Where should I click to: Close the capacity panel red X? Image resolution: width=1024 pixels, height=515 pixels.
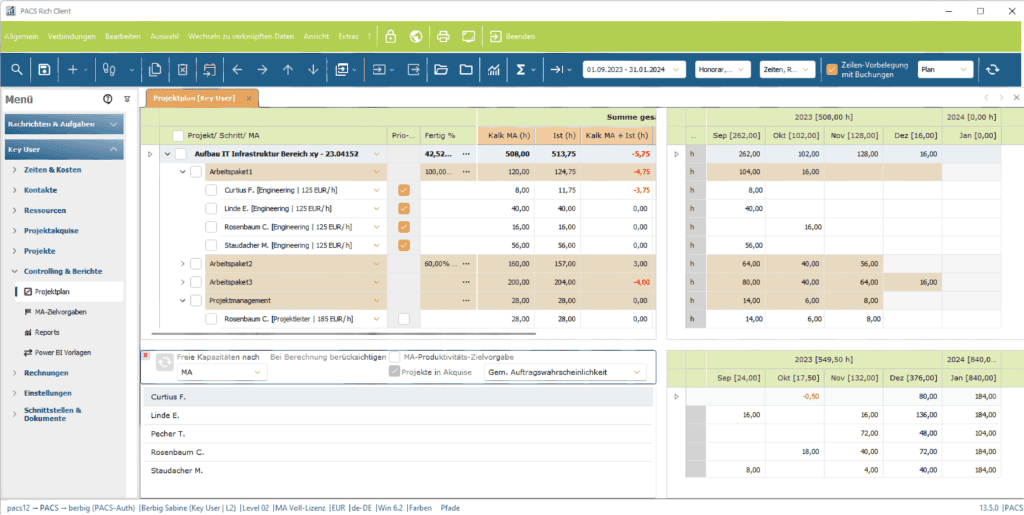(x=146, y=355)
